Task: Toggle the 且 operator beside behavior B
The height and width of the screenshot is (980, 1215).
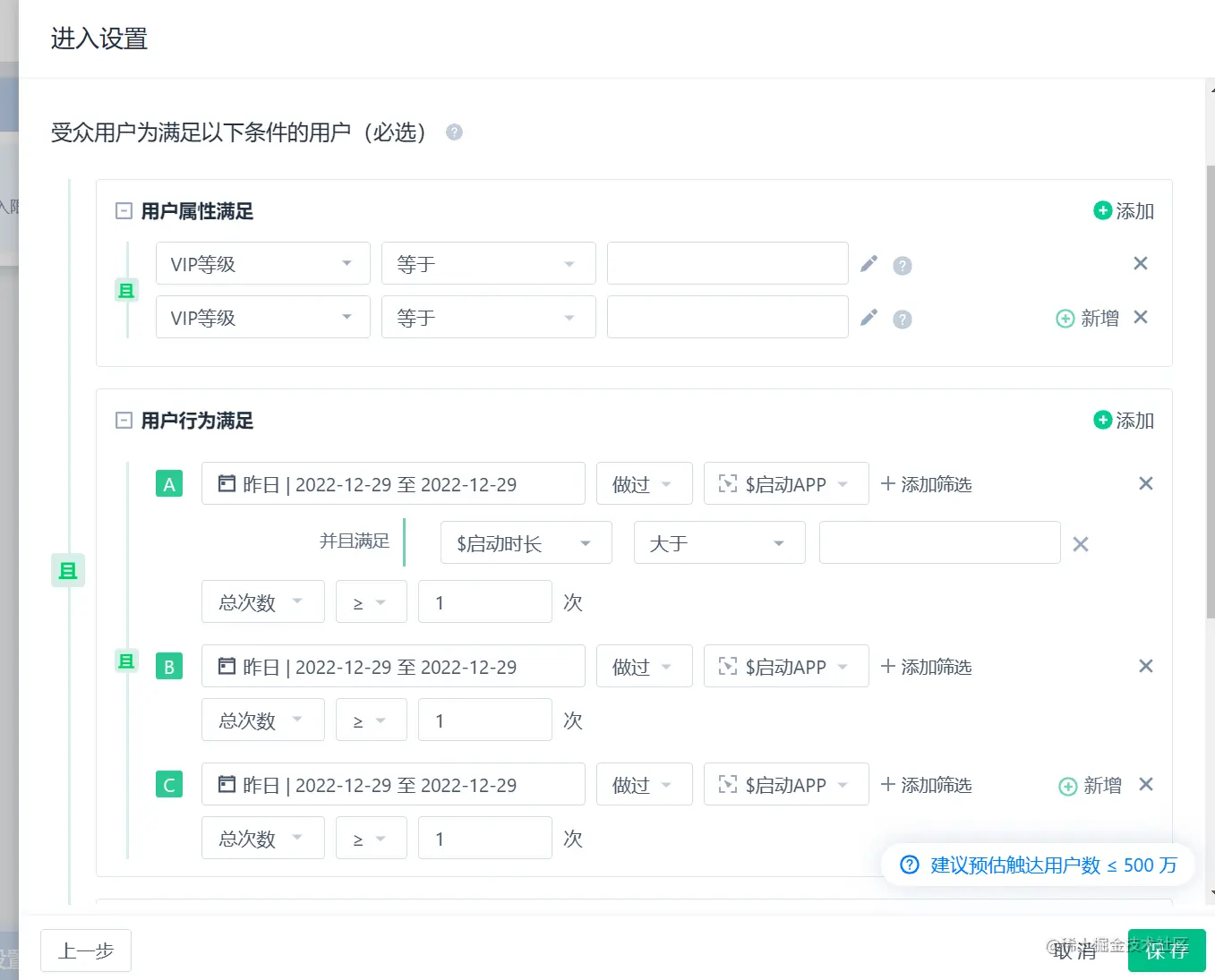Action: [127, 660]
